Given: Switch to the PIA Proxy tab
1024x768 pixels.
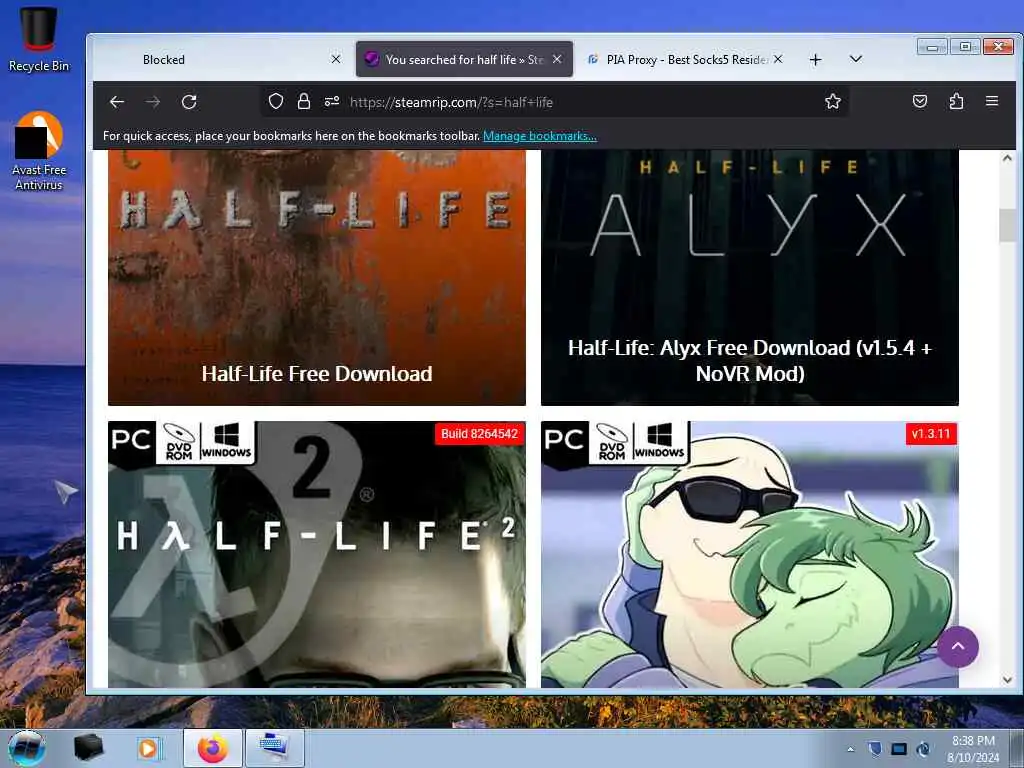Looking at the screenshot, I should tap(684, 59).
